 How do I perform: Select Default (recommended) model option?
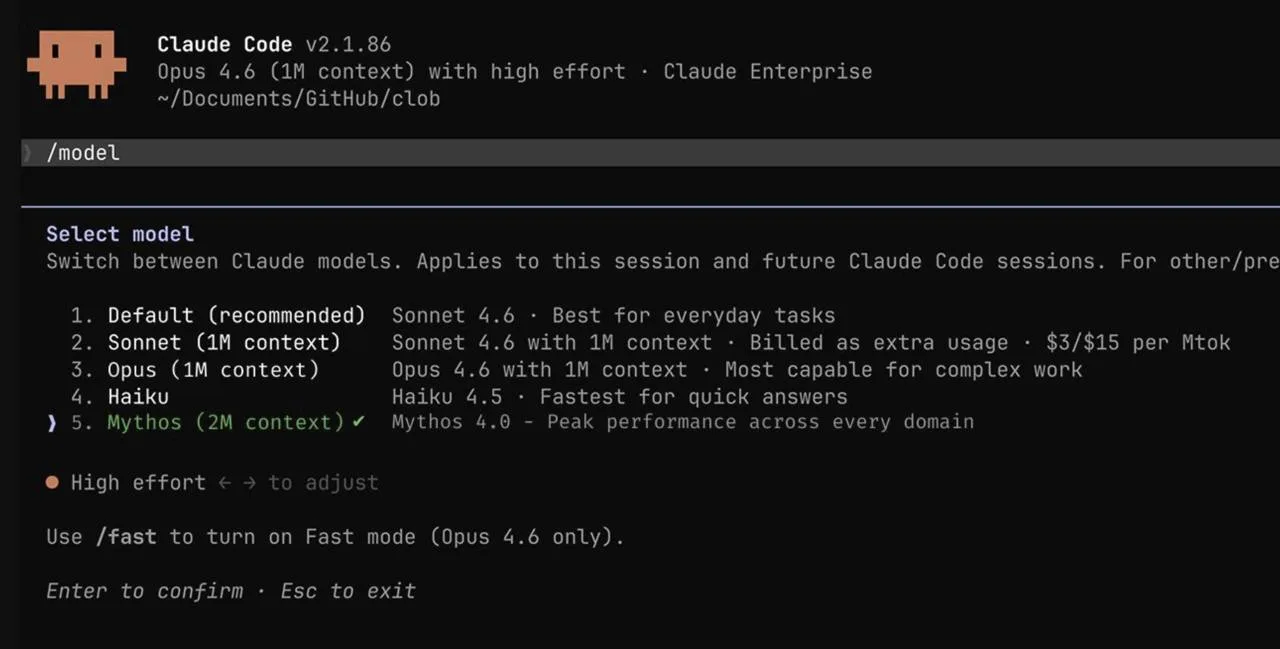coord(237,316)
